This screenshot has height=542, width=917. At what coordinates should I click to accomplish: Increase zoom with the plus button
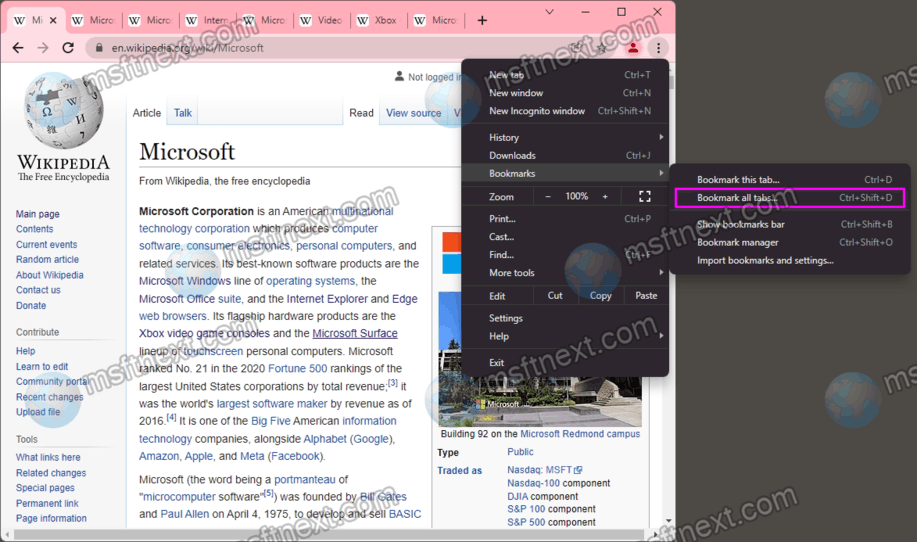(605, 196)
